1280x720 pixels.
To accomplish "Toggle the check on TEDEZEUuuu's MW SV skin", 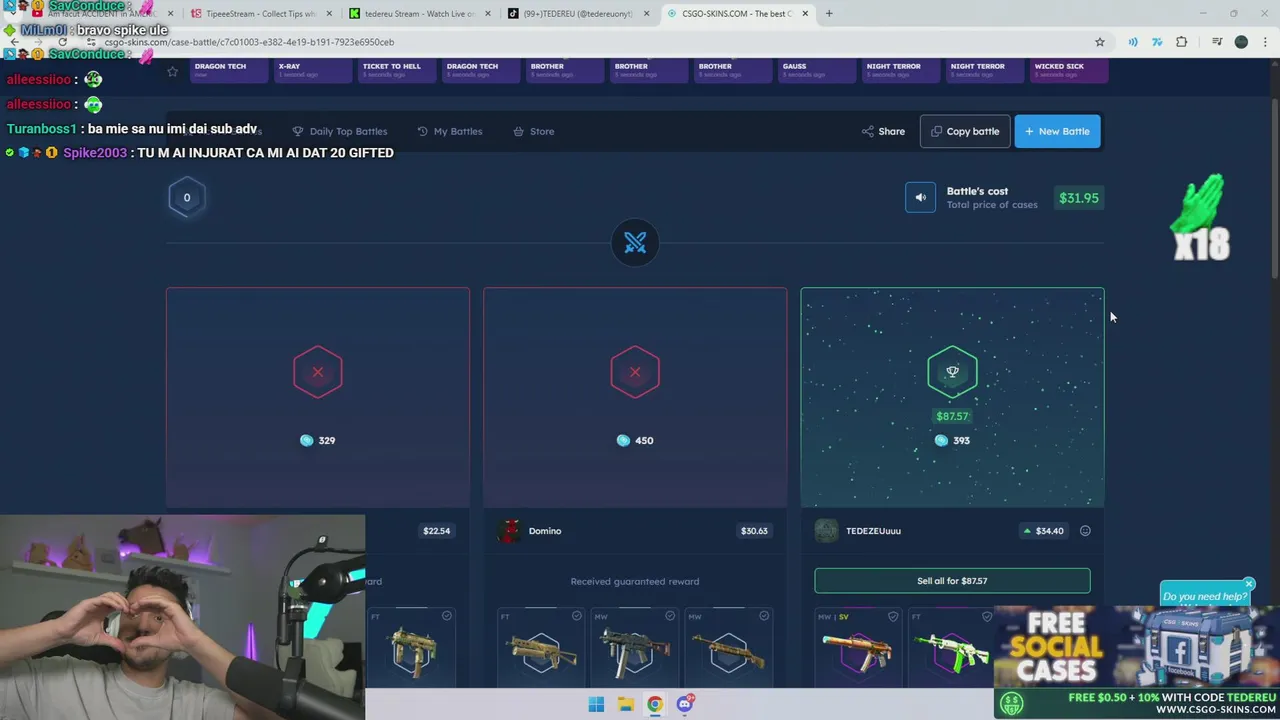I will coord(893,617).
